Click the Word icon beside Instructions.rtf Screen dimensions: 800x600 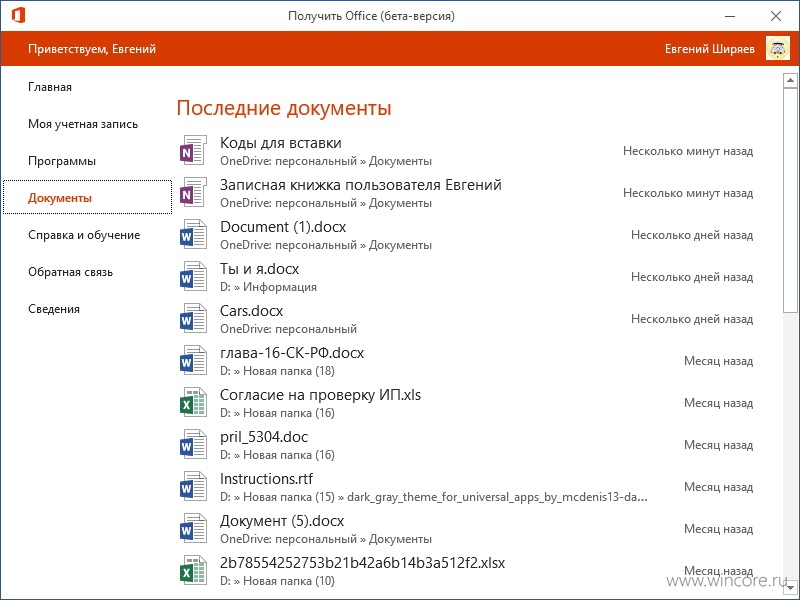[193, 486]
